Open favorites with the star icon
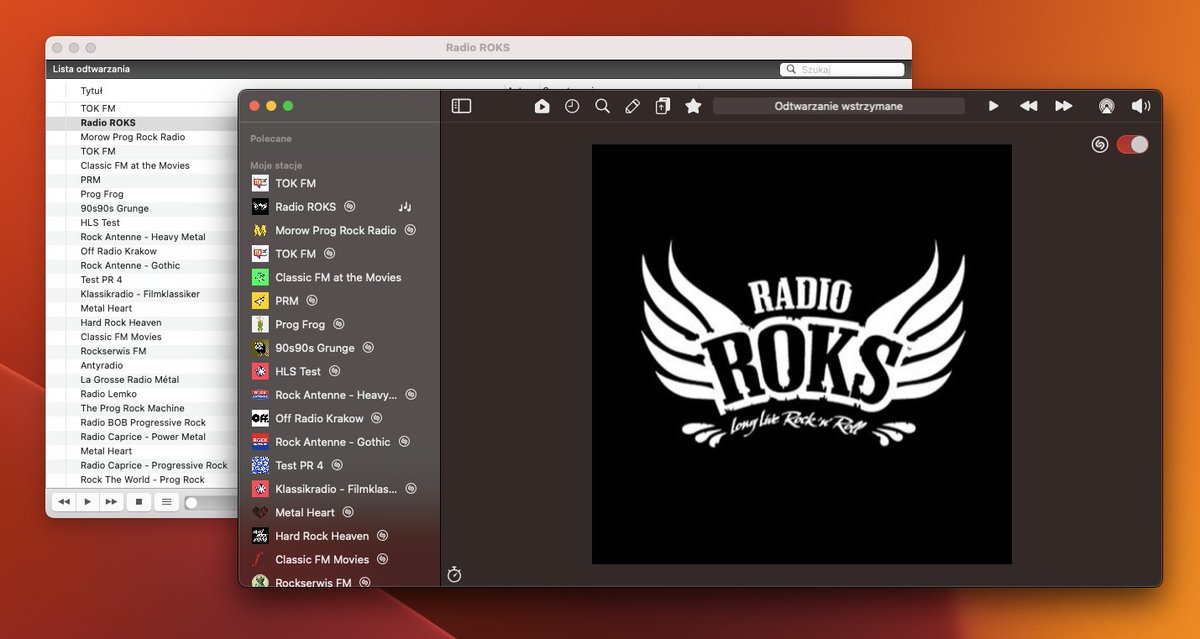The image size is (1200, 639). coord(693,106)
